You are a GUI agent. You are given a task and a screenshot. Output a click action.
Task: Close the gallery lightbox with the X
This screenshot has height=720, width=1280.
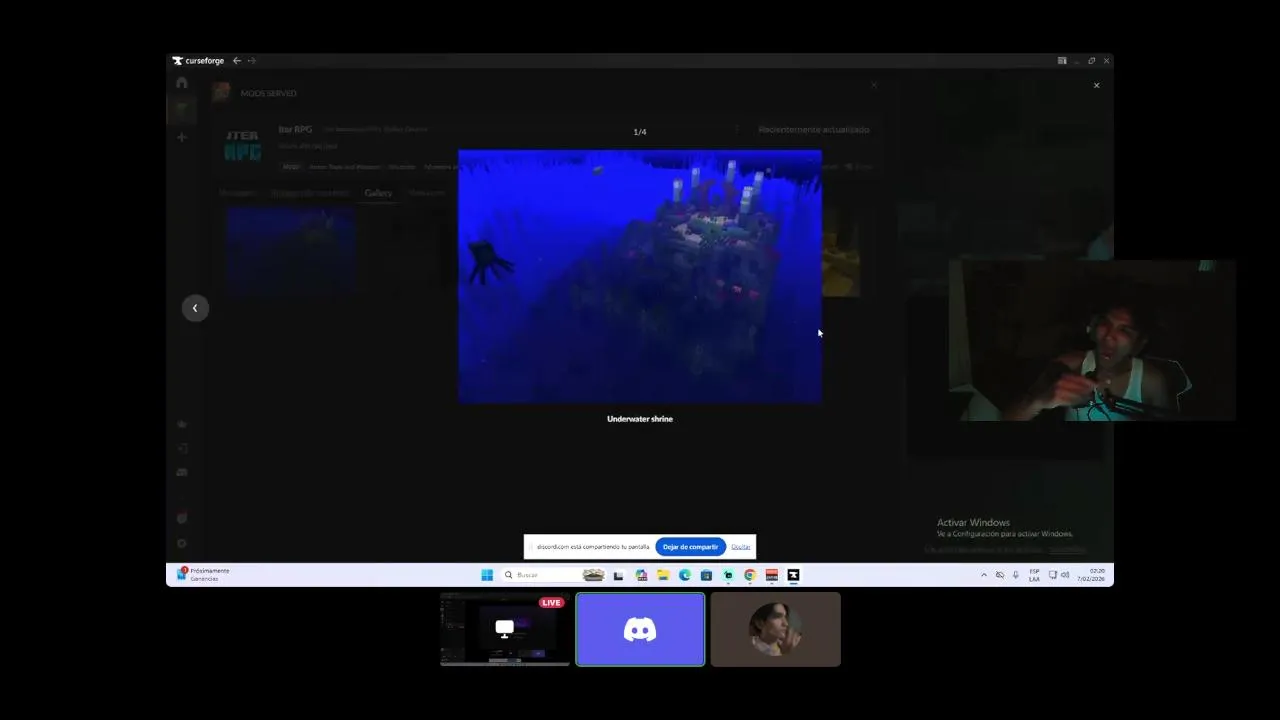[x=1096, y=85]
